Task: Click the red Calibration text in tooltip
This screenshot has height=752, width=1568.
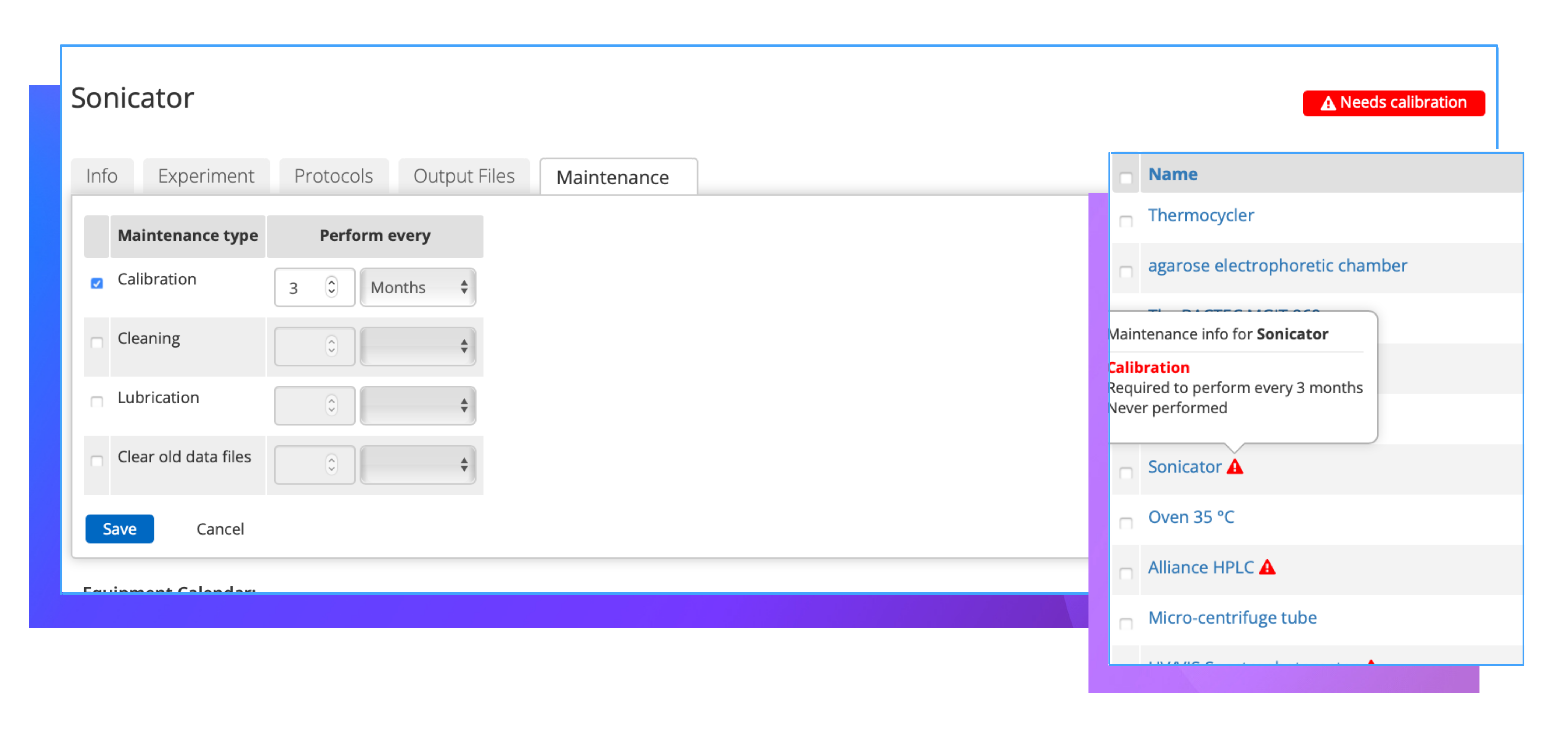Action: click(x=1149, y=368)
